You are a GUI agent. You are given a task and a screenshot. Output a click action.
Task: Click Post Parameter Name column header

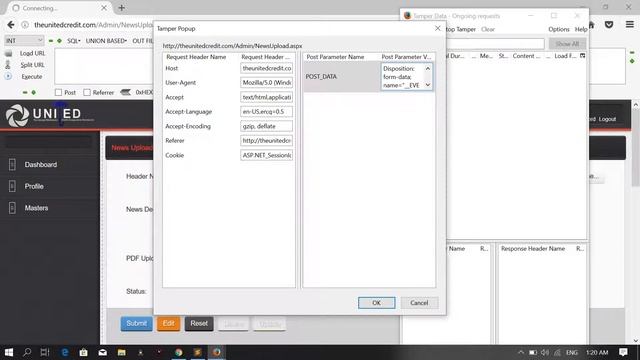(x=335, y=57)
